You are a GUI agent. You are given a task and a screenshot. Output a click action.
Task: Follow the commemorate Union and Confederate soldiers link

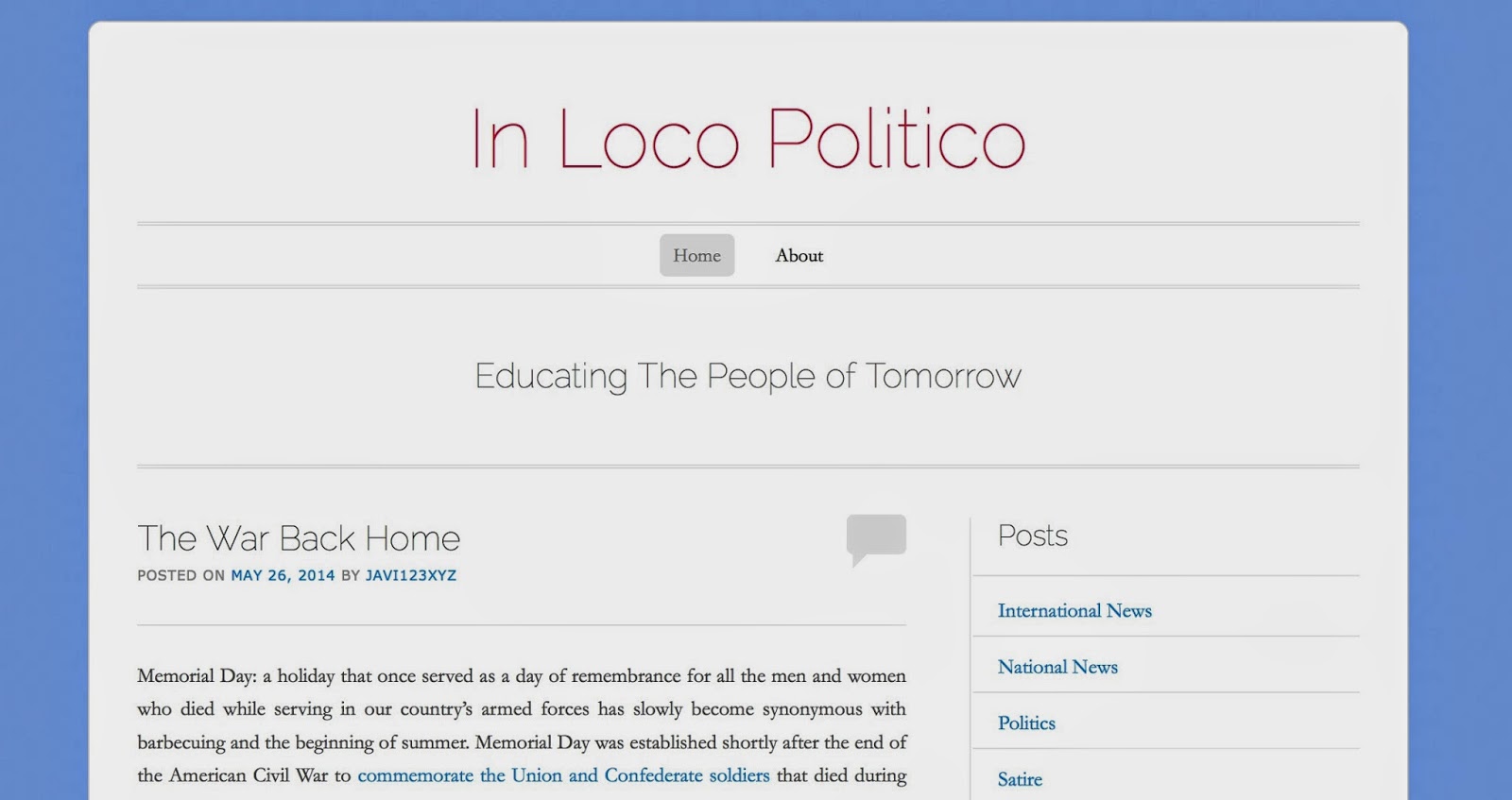tap(563, 775)
